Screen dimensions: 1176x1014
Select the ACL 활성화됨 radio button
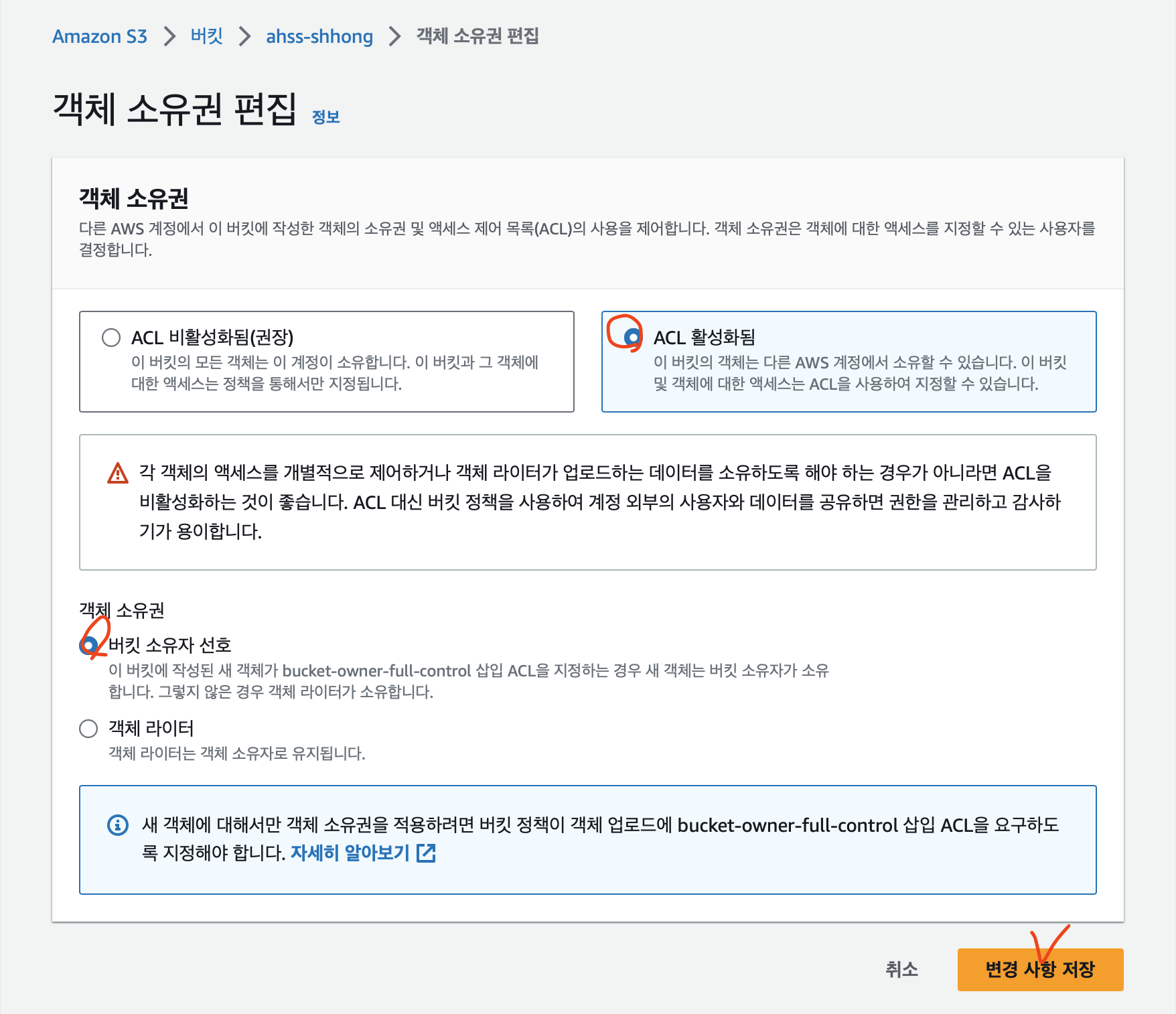631,337
